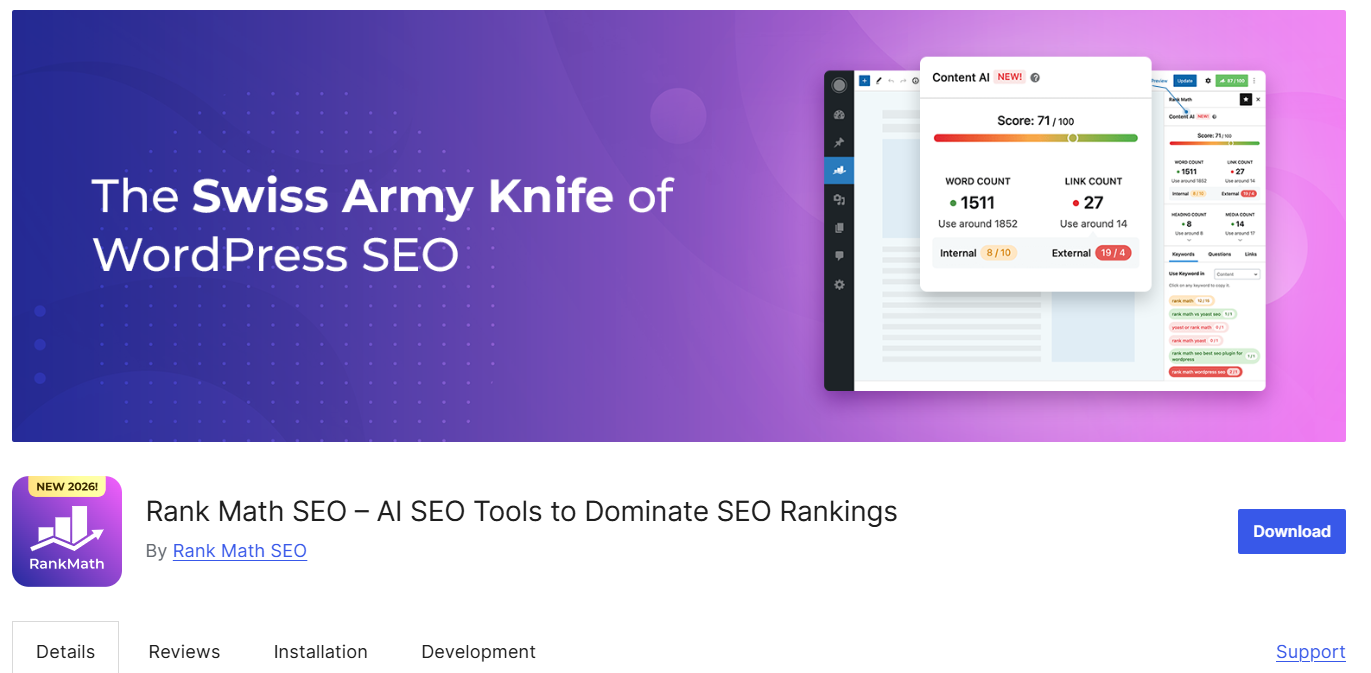Expand the Heading Count chevron
Screen dimensions: 1371x673
coord(1188,239)
